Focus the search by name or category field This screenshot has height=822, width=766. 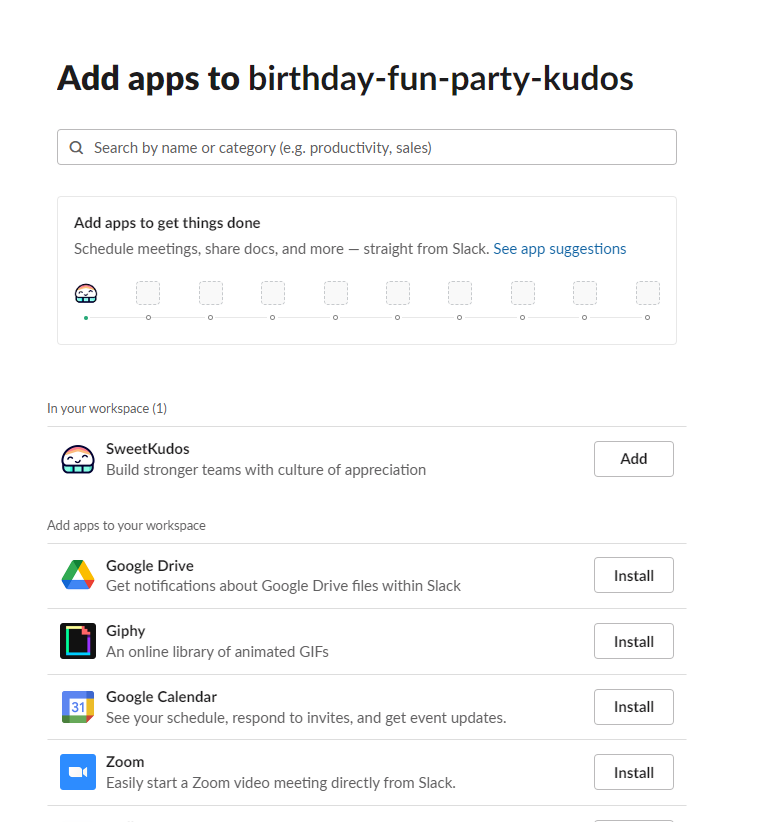pyautogui.click(x=380, y=148)
